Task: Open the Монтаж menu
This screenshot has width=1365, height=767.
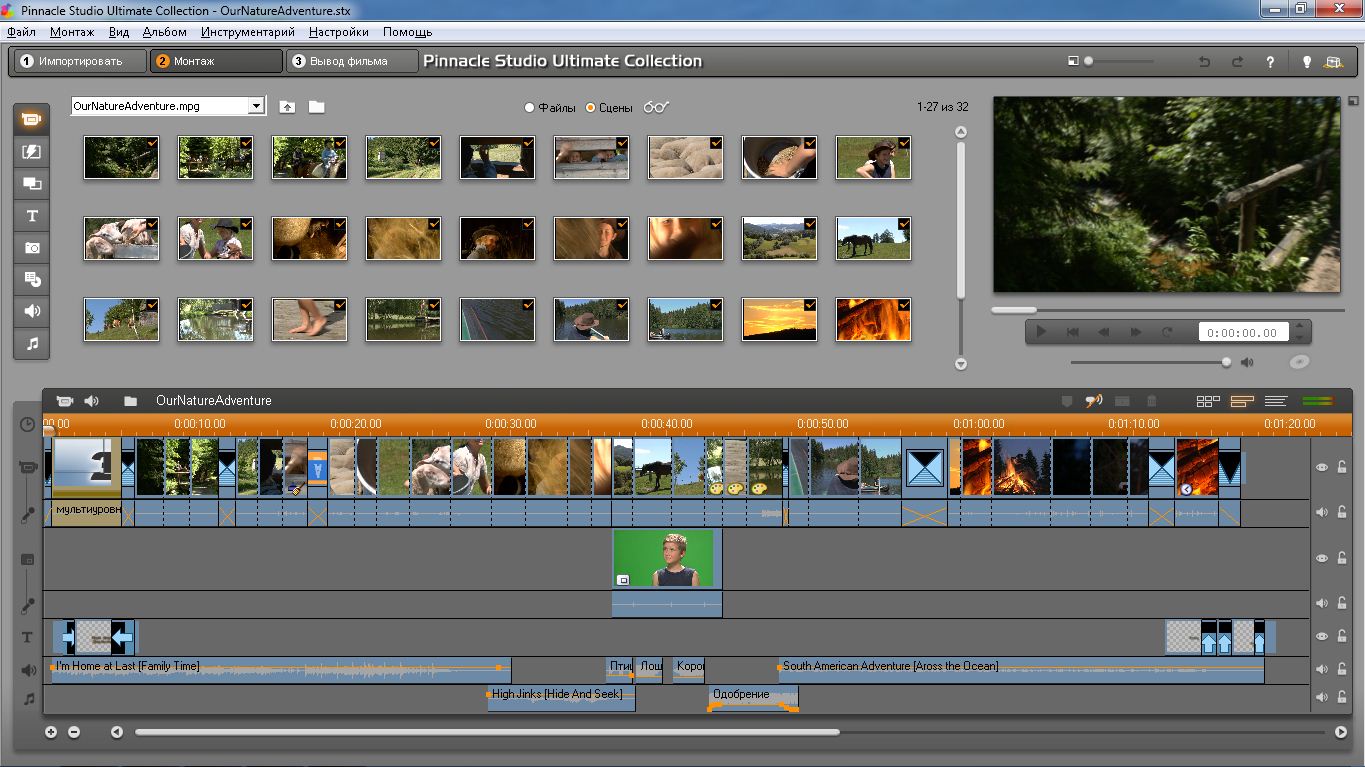Action: (x=72, y=32)
